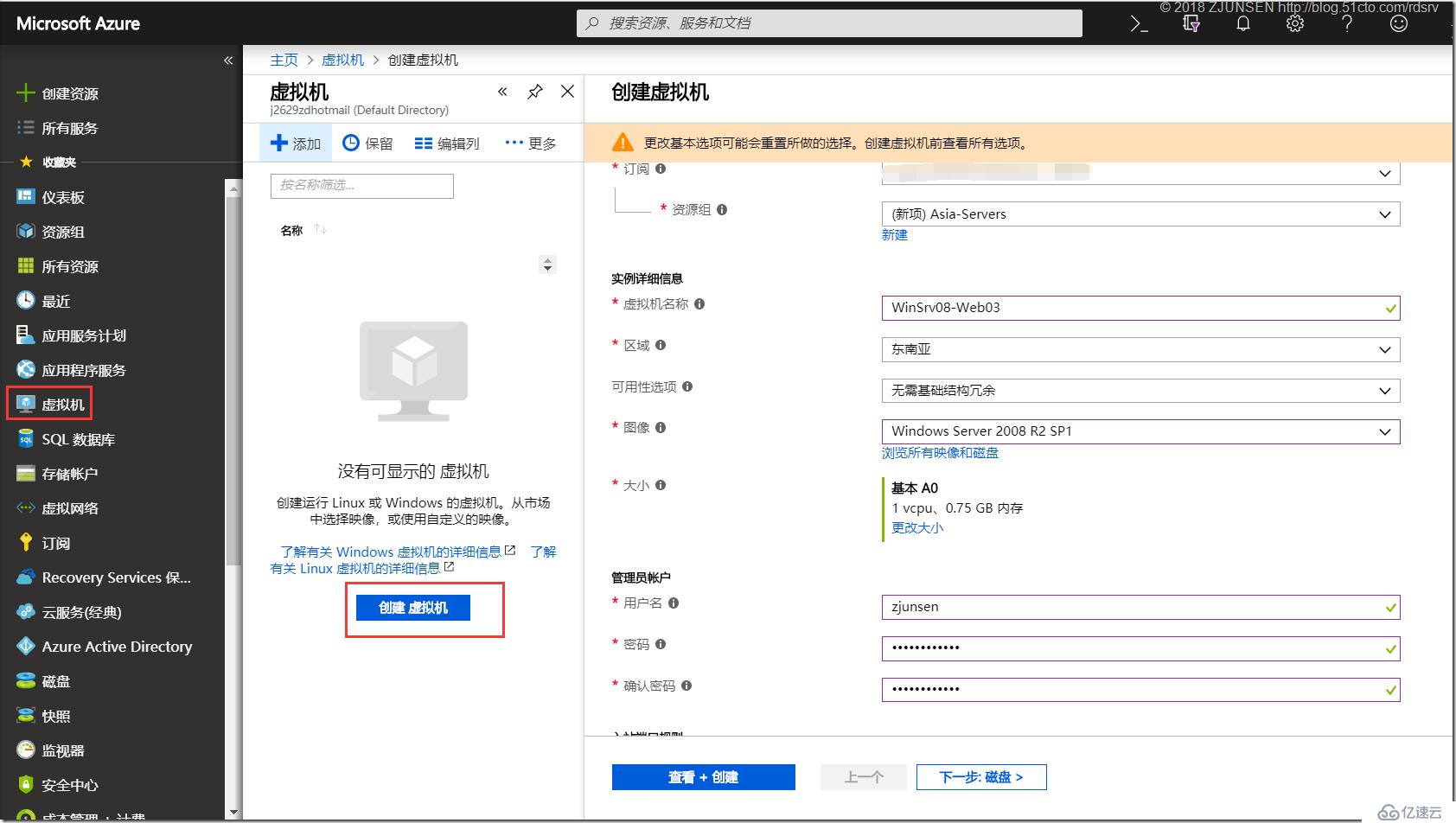
Task: Click the top search resources box
Action: pos(829,23)
